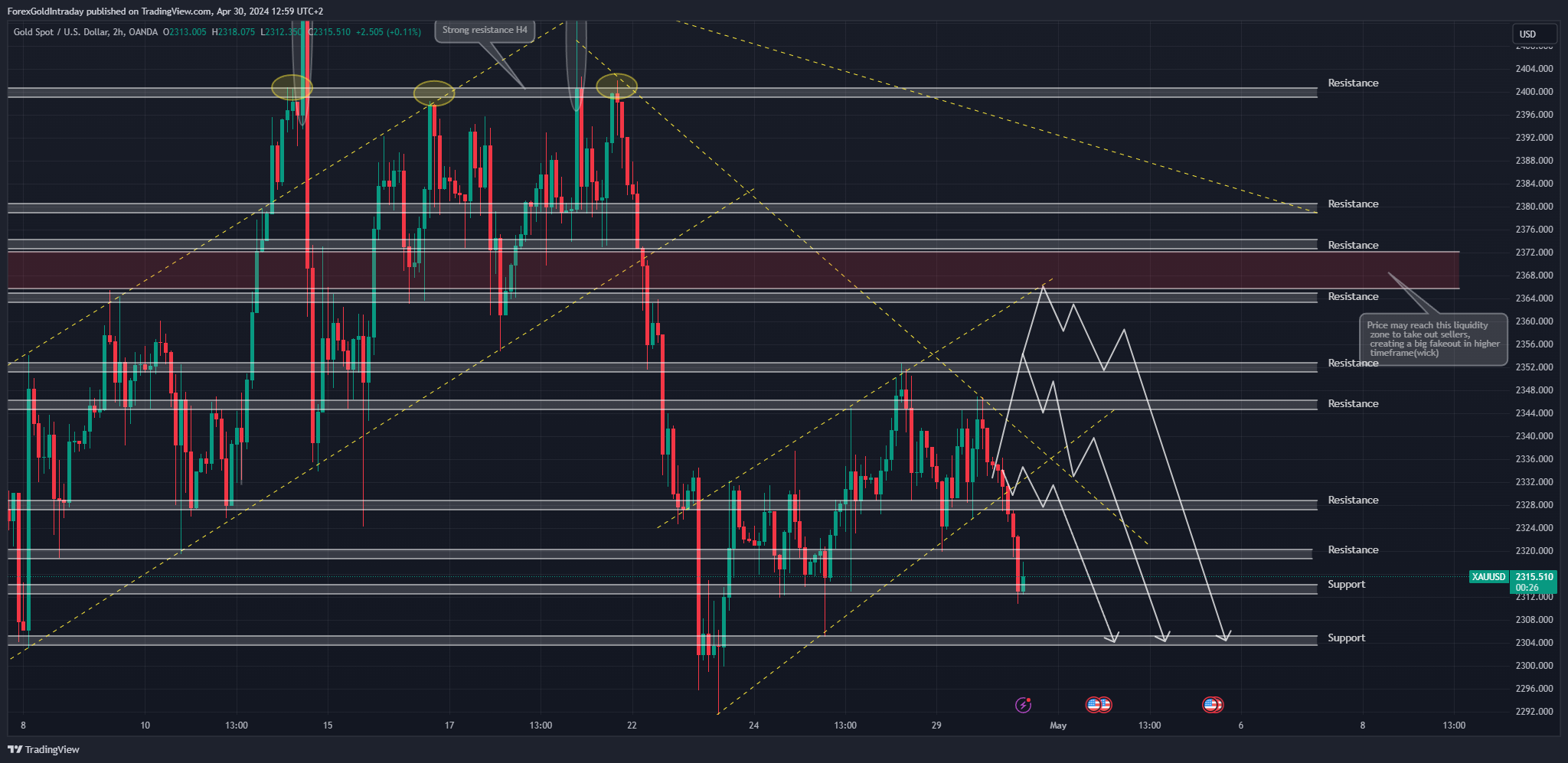1568x763 pixels.
Task: Select the Support label at the 2313 level
Action: click(1346, 585)
